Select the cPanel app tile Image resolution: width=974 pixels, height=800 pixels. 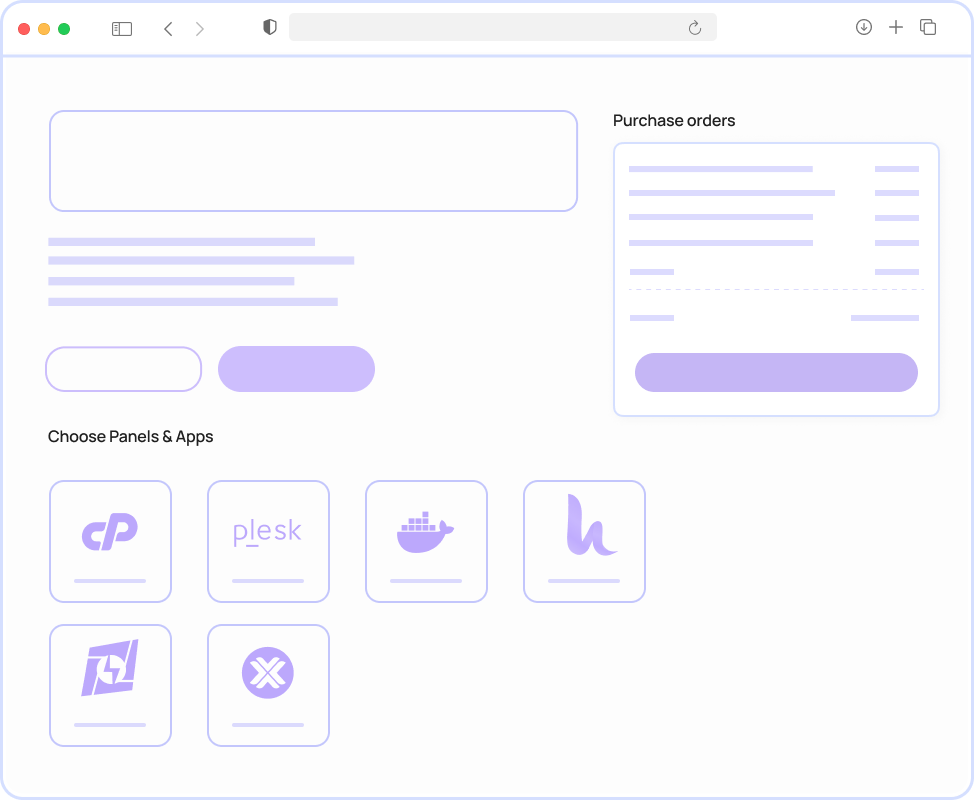110,541
